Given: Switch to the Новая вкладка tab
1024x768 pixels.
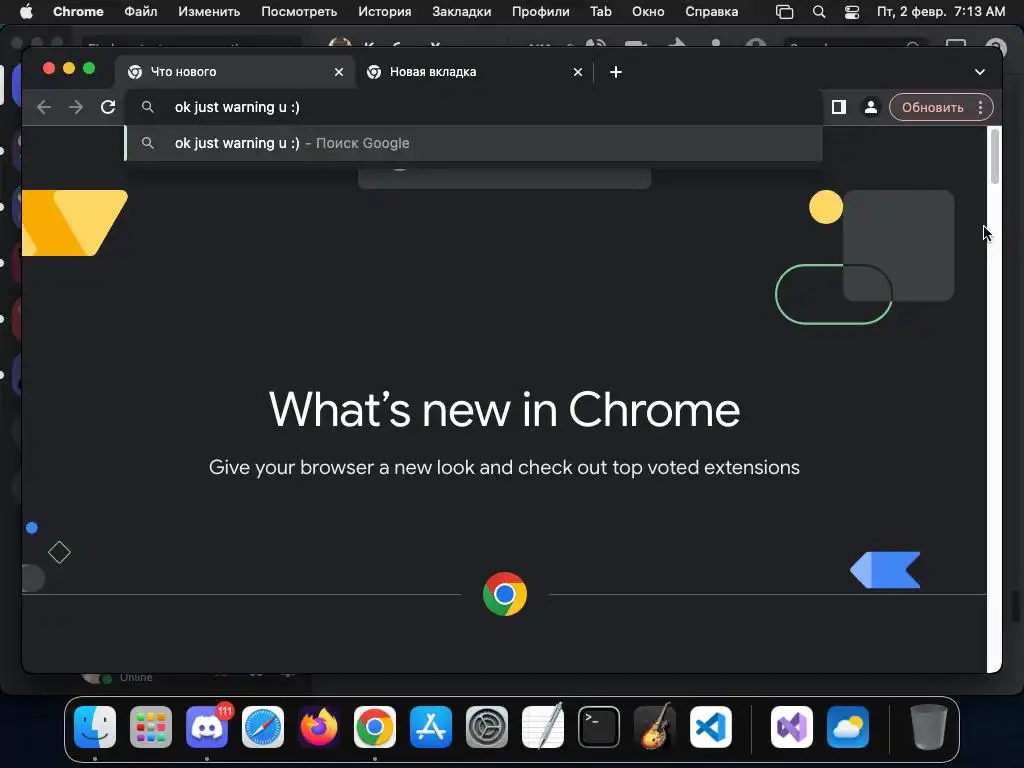Looking at the screenshot, I should point(474,72).
